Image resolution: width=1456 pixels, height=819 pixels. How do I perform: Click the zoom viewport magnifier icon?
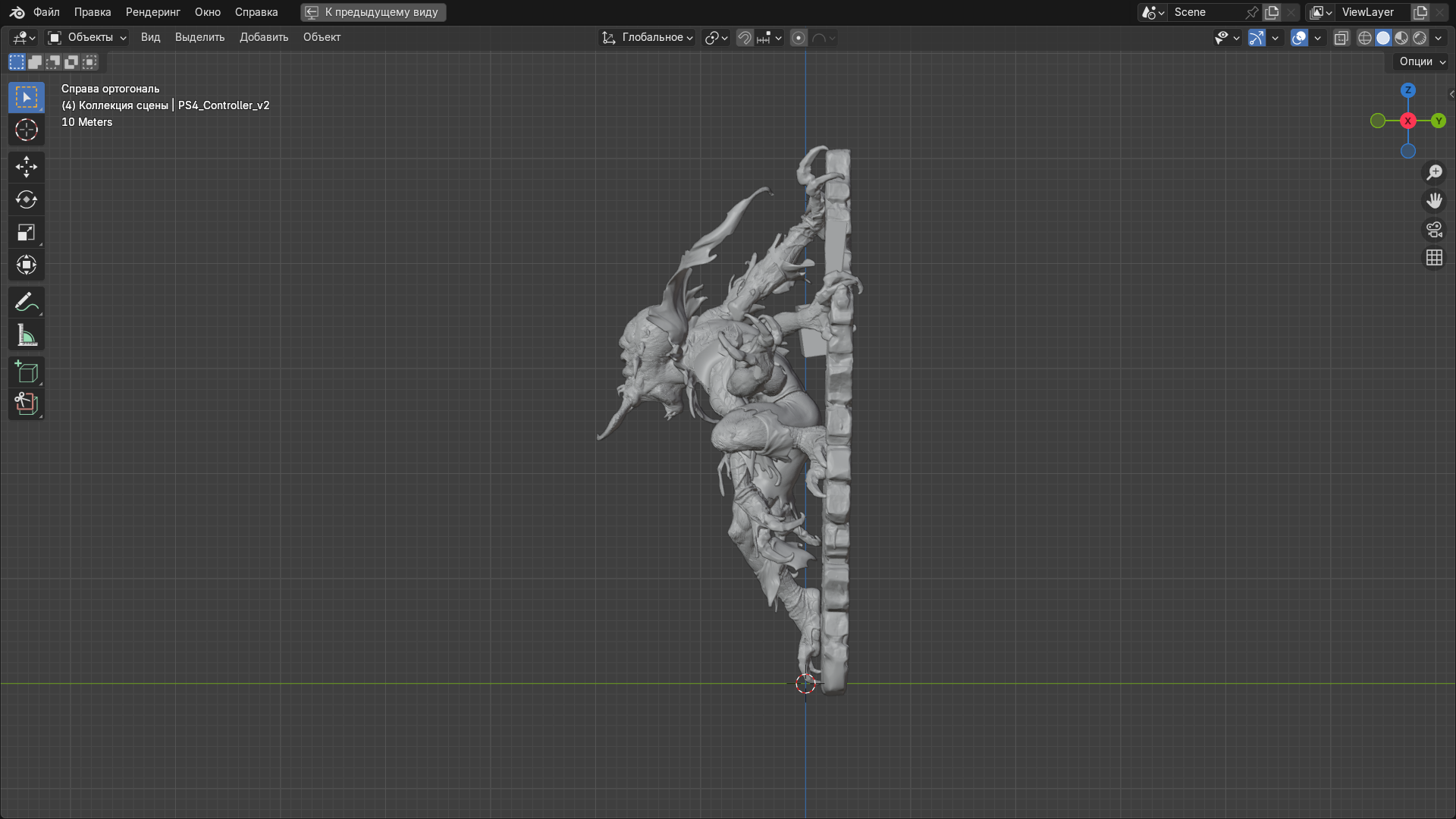coord(1434,172)
